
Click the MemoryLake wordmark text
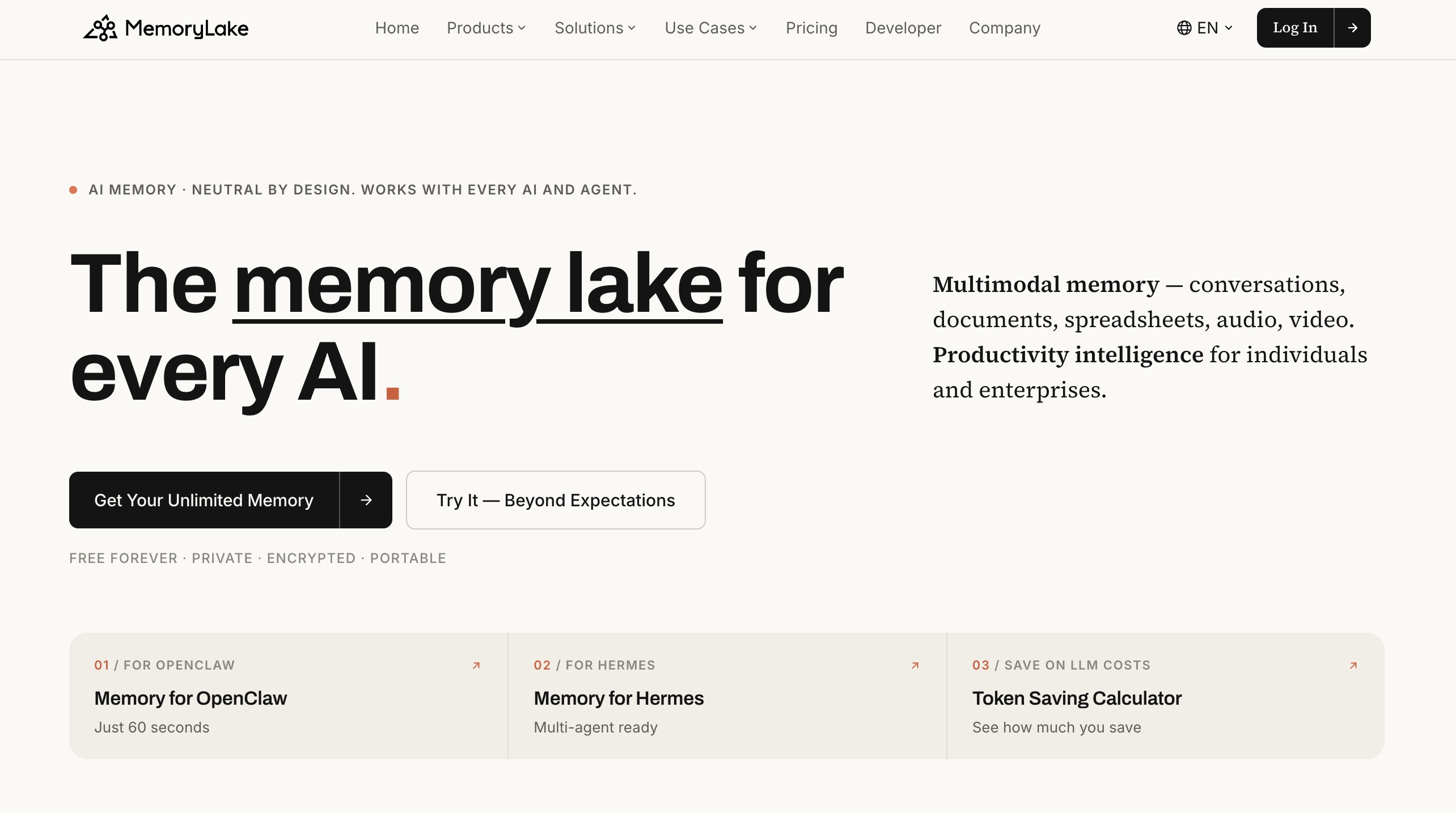187,28
